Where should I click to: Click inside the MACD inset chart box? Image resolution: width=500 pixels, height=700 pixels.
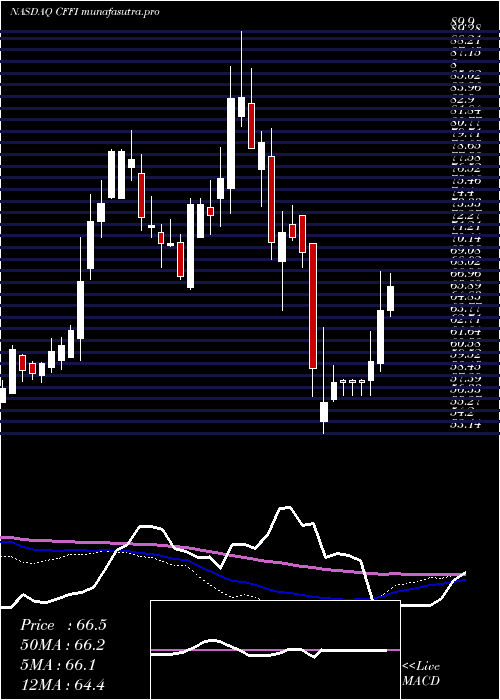pos(275,650)
